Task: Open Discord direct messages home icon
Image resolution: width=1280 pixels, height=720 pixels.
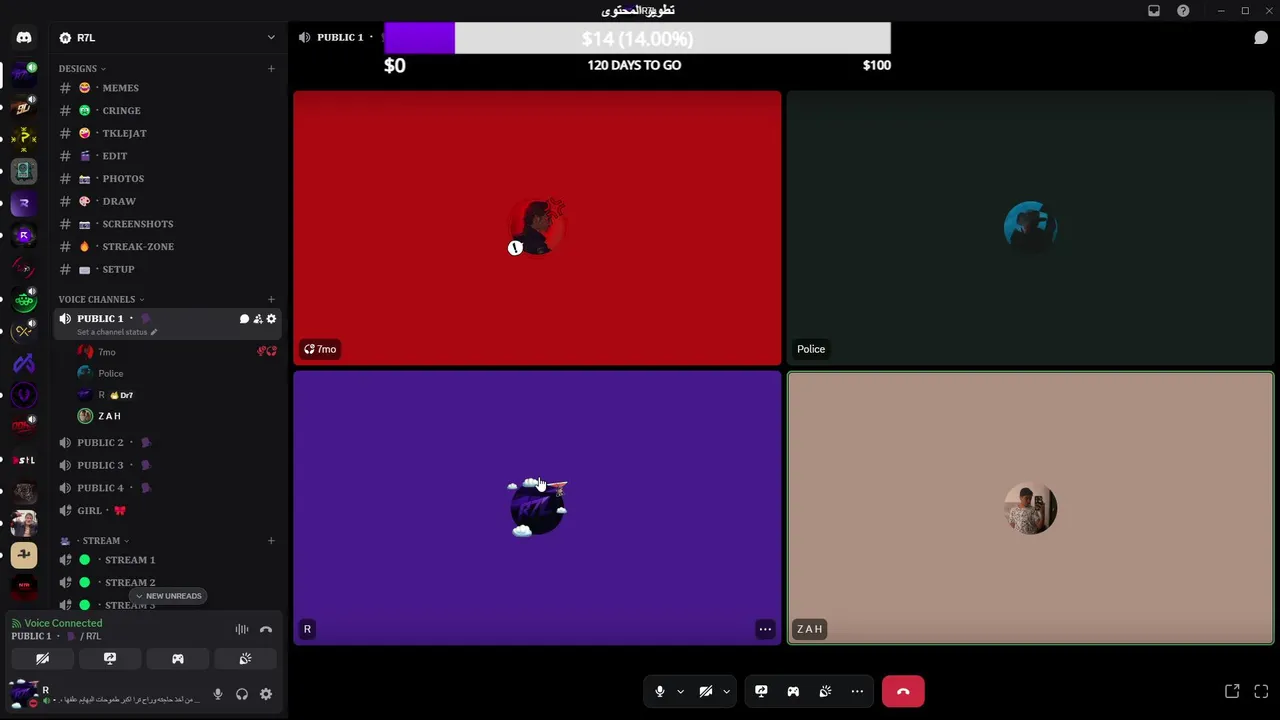Action: pyautogui.click(x=24, y=37)
